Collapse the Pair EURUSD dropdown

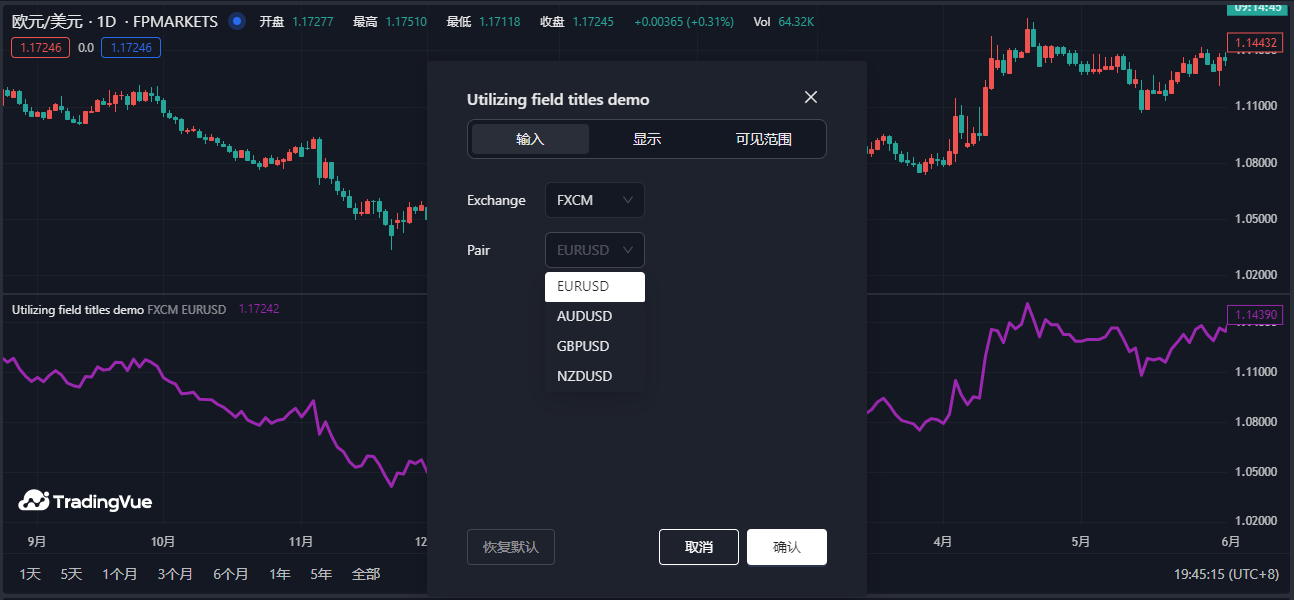click(x=594, y=250)
